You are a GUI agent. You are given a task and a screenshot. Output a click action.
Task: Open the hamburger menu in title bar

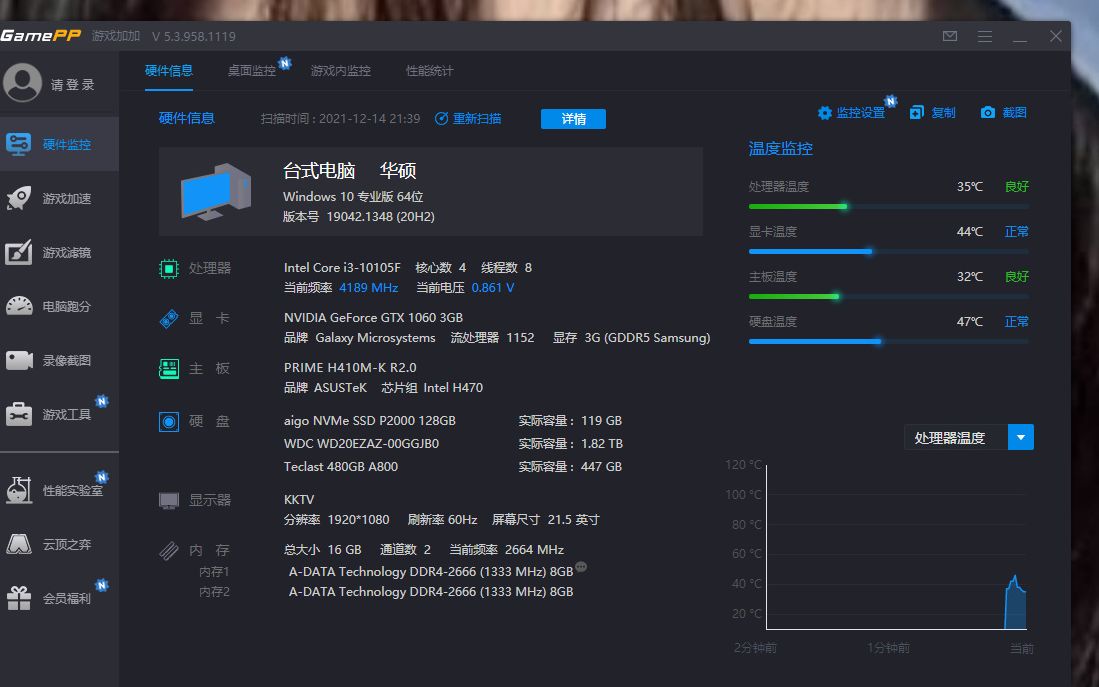click(985, 36)
